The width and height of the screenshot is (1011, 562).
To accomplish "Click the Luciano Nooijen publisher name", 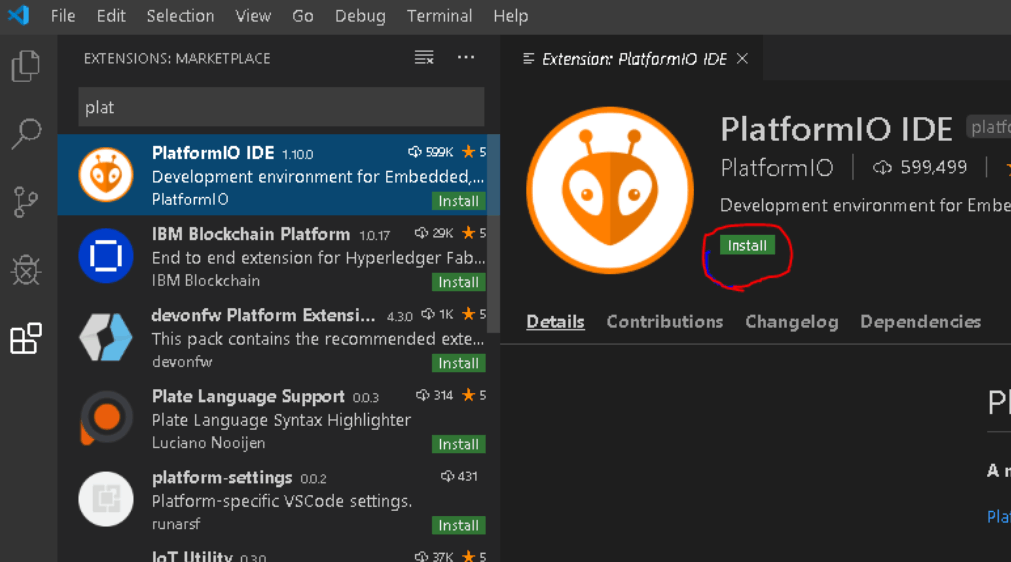I will click(x=208, y=443).
